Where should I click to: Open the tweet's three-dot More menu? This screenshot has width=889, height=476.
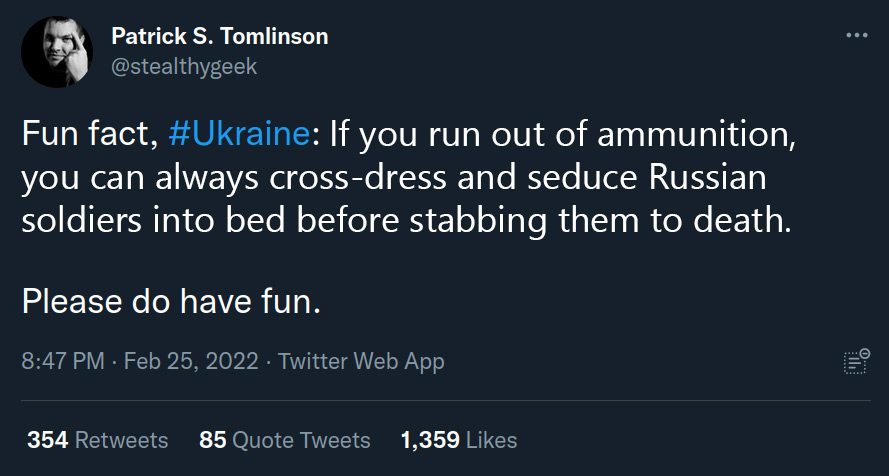click(856, 36)
